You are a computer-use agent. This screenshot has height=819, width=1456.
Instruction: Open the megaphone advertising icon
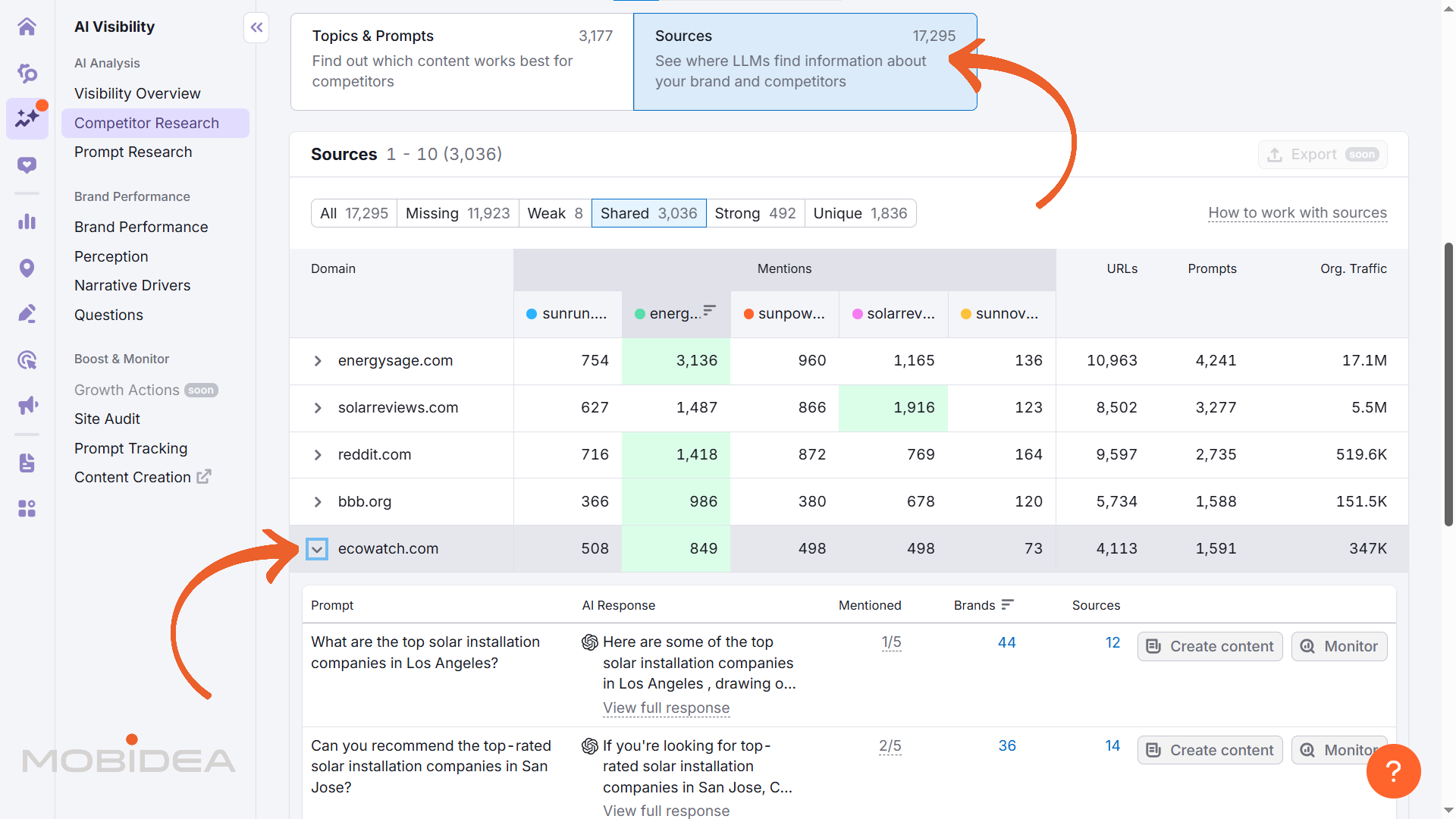[x=27, y=405]
